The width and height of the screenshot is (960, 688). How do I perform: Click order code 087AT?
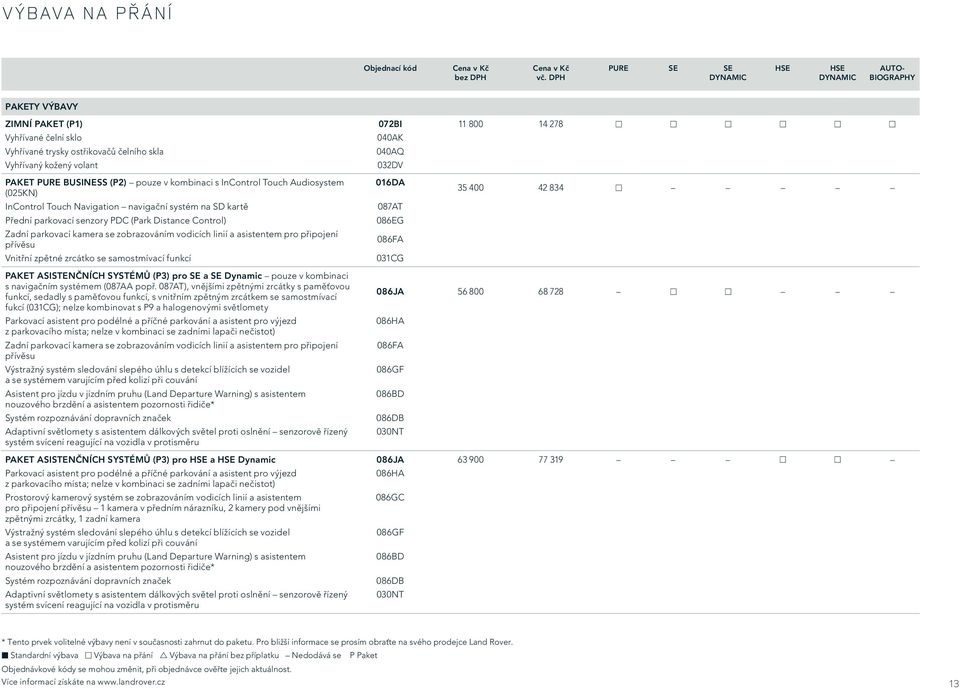pos(390,207)
